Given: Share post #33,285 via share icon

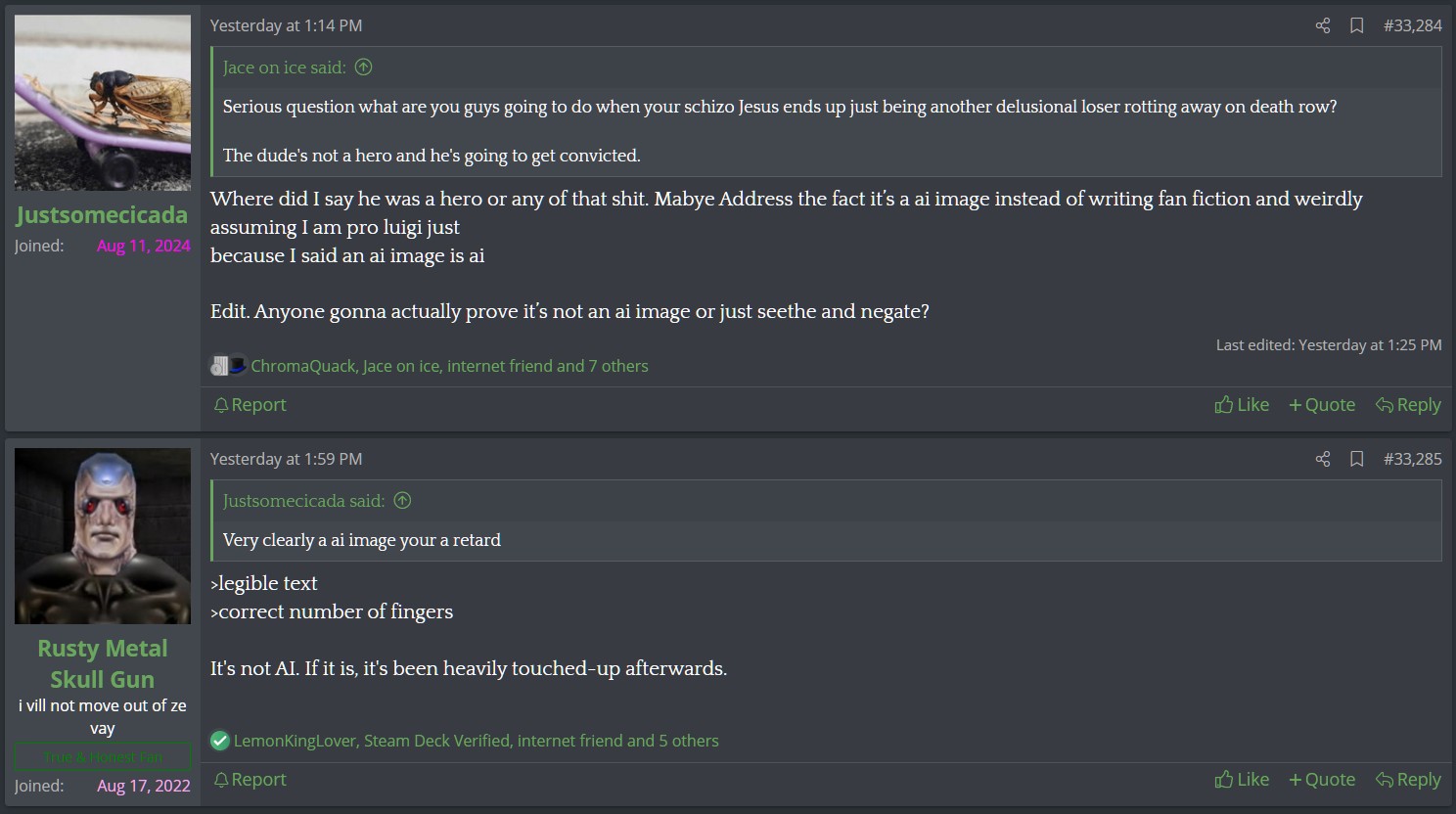Looking at the screenshot, I should pos(1323,459).
